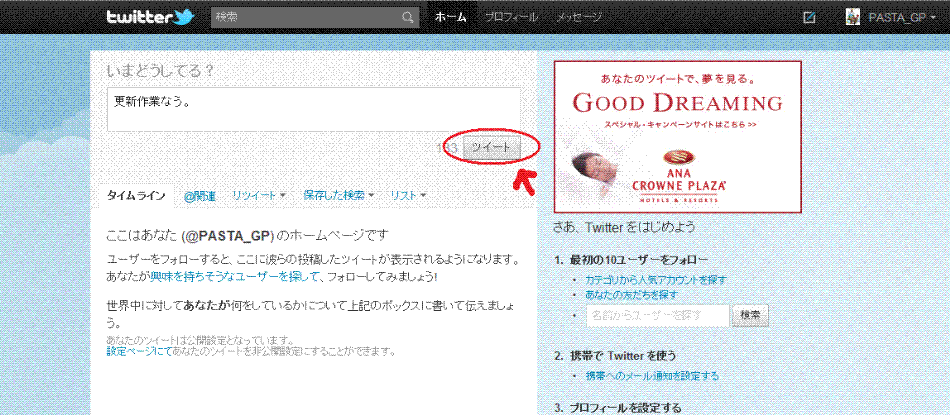This screenshot has width=950, height=415.
Task: Click the Twitter bird logo
Action: [184, 17]
